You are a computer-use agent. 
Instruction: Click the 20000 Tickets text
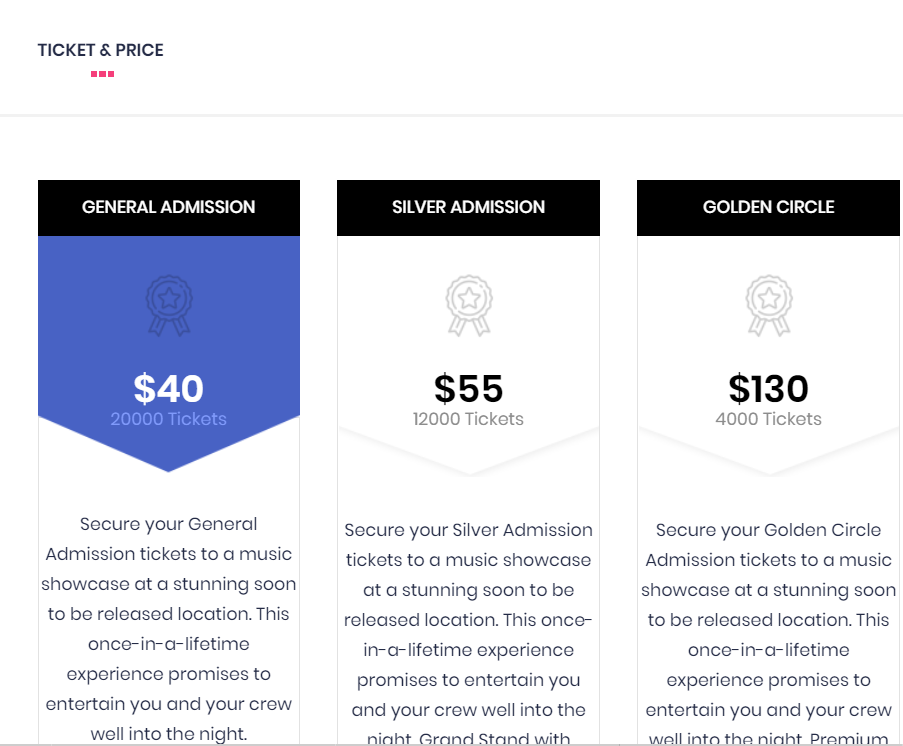pyautogui.click(x=169, y=419)
